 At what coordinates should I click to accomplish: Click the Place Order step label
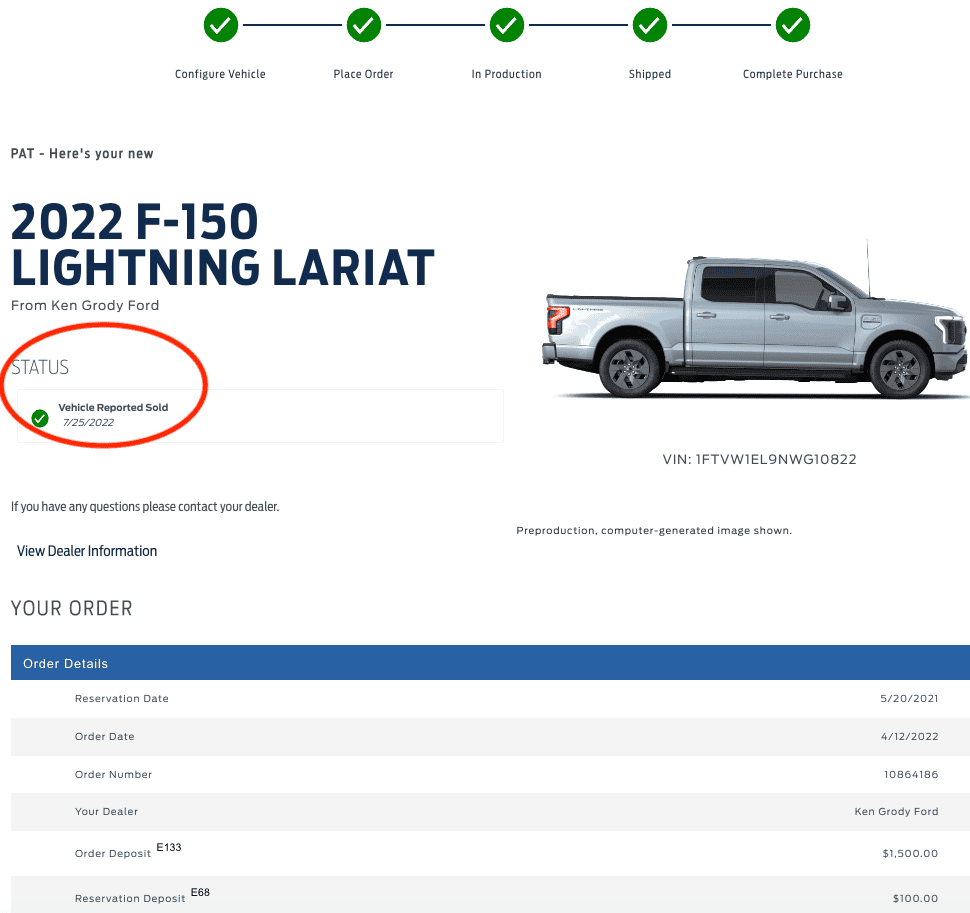click(363, 74)
